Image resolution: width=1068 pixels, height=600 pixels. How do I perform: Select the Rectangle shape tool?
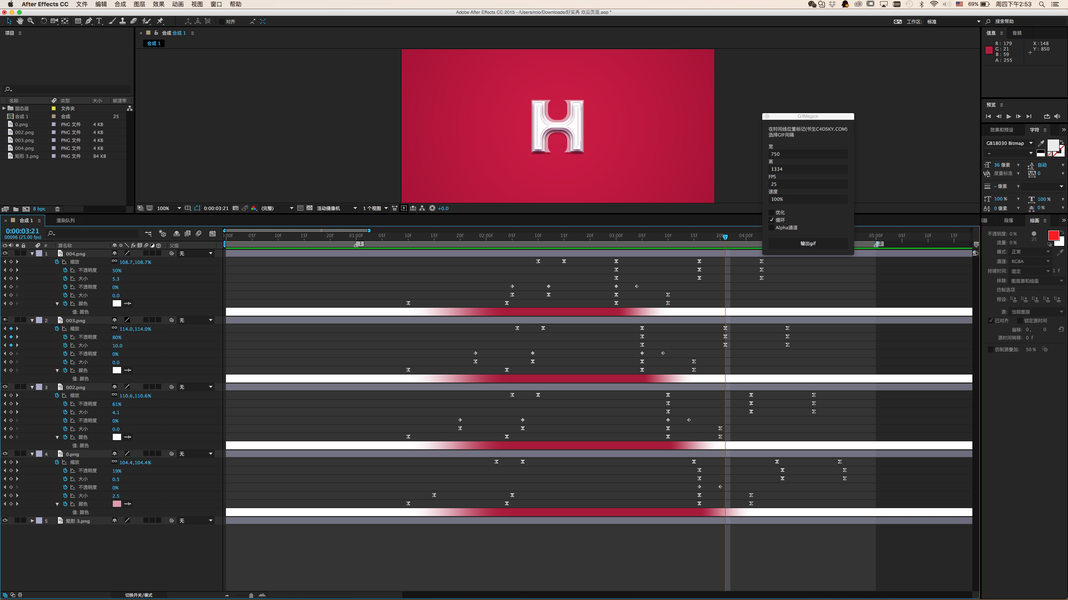click(78, 21)
